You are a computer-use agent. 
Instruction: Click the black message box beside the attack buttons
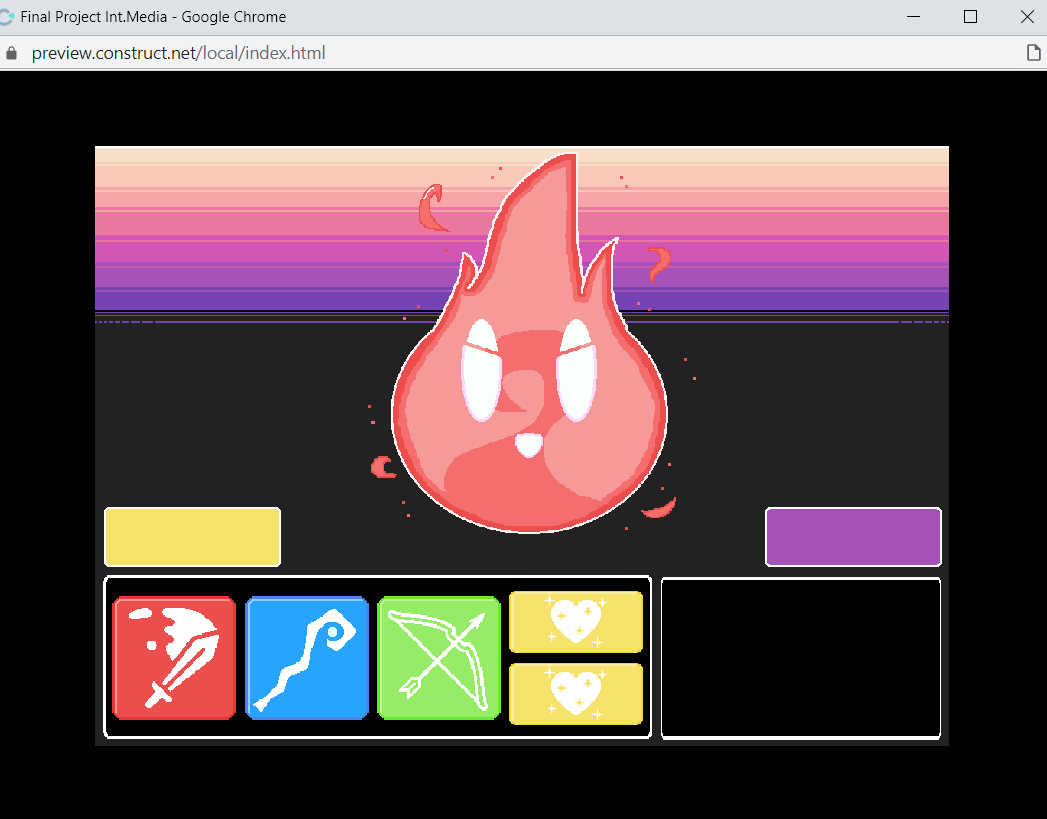coord(801,658)
